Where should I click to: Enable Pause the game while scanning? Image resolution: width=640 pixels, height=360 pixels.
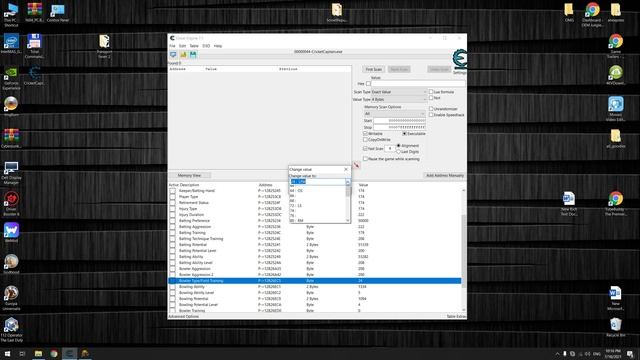pos(365,159)
